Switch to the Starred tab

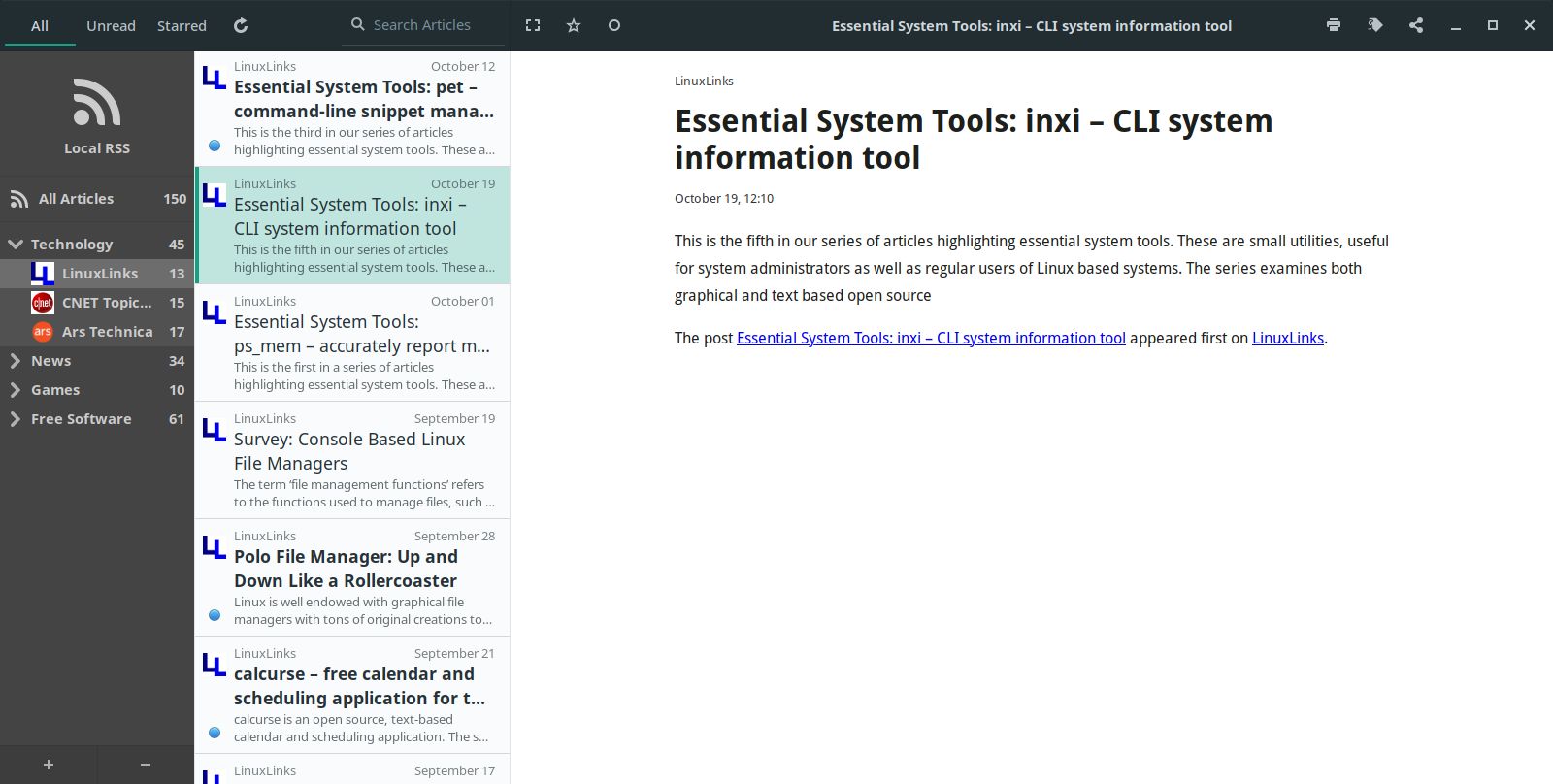coord(182,25)
